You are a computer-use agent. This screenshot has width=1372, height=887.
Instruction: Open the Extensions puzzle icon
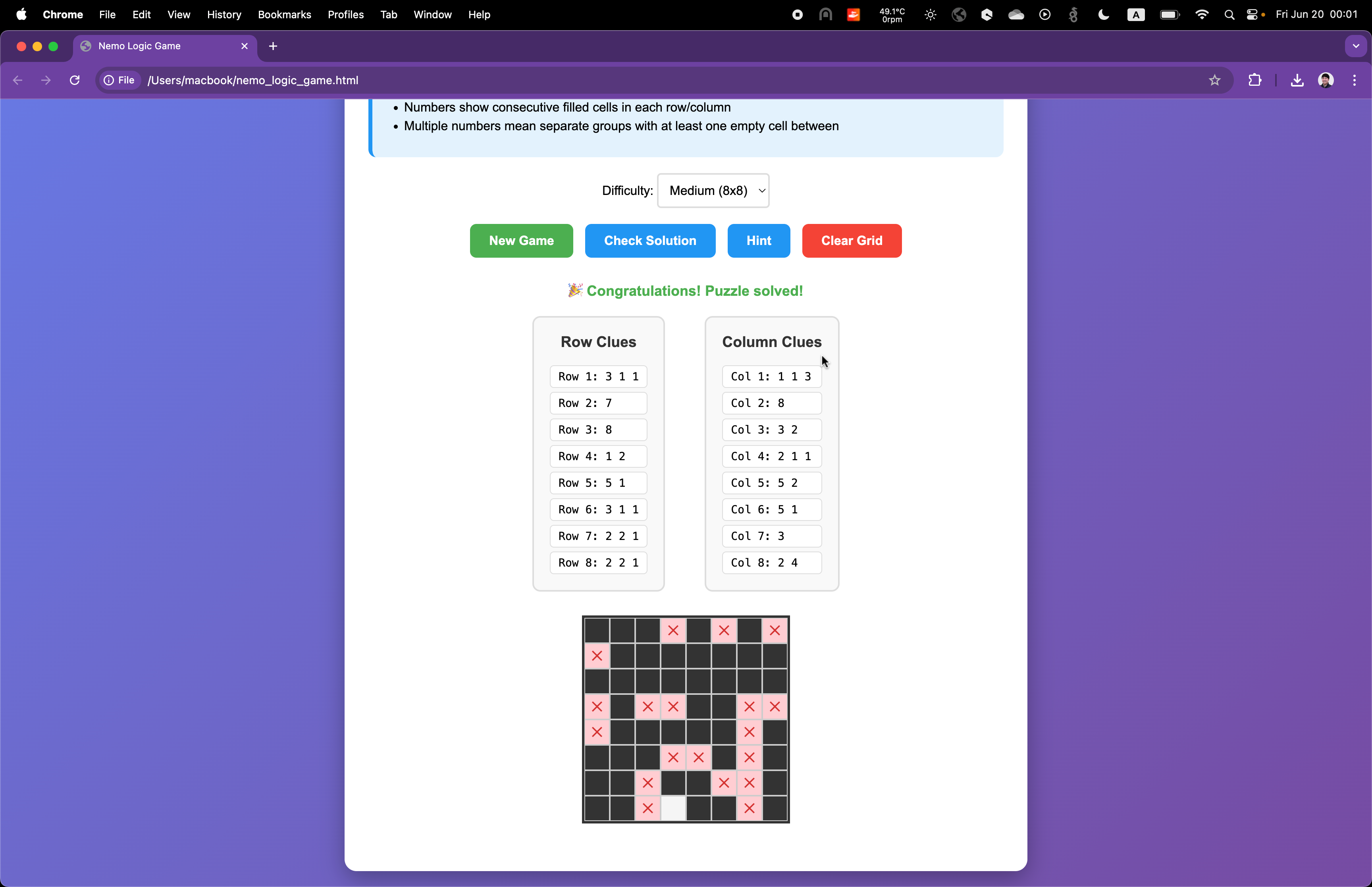click(x=1255, y=80)
